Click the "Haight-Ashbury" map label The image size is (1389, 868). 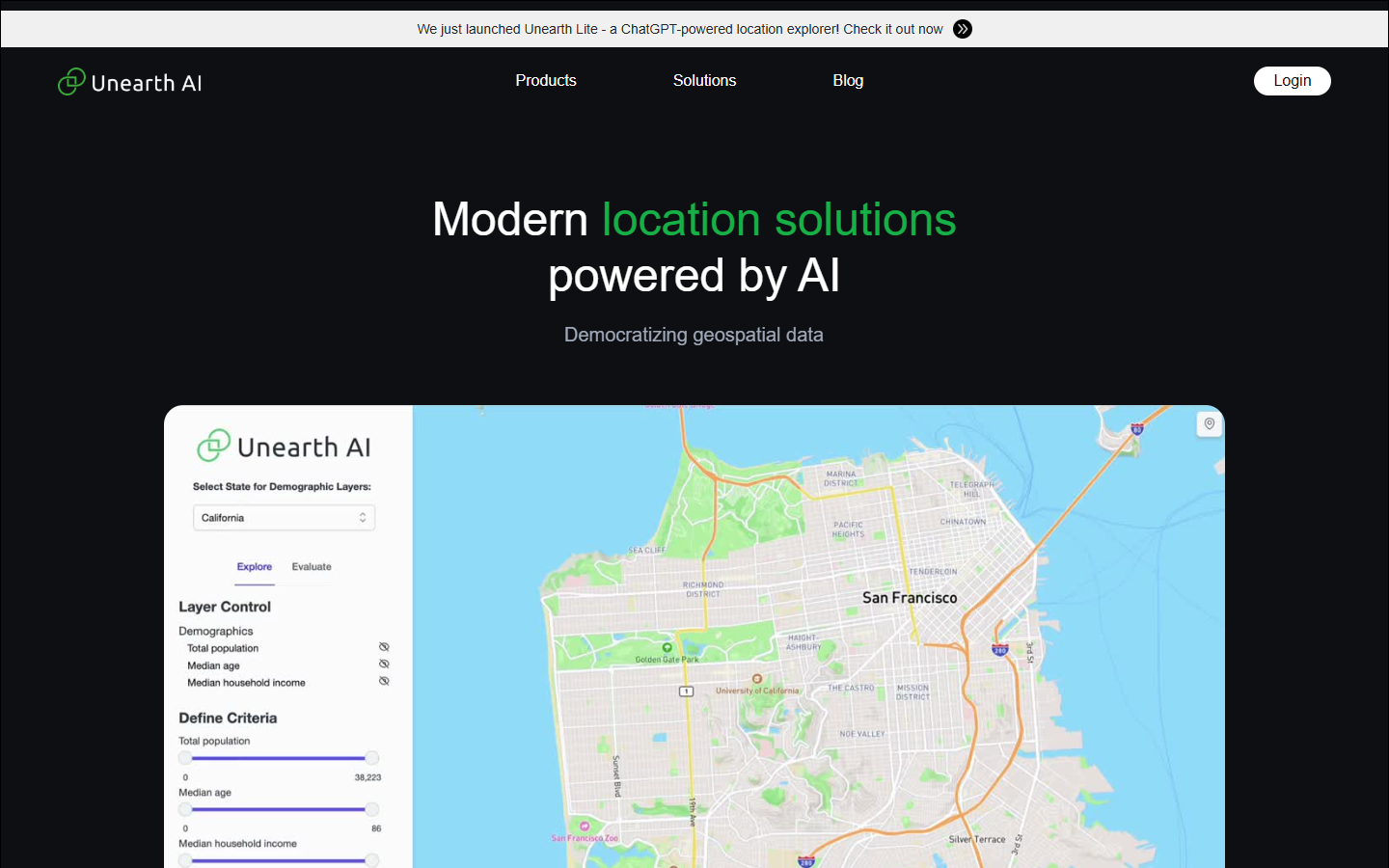pos(803,642)
